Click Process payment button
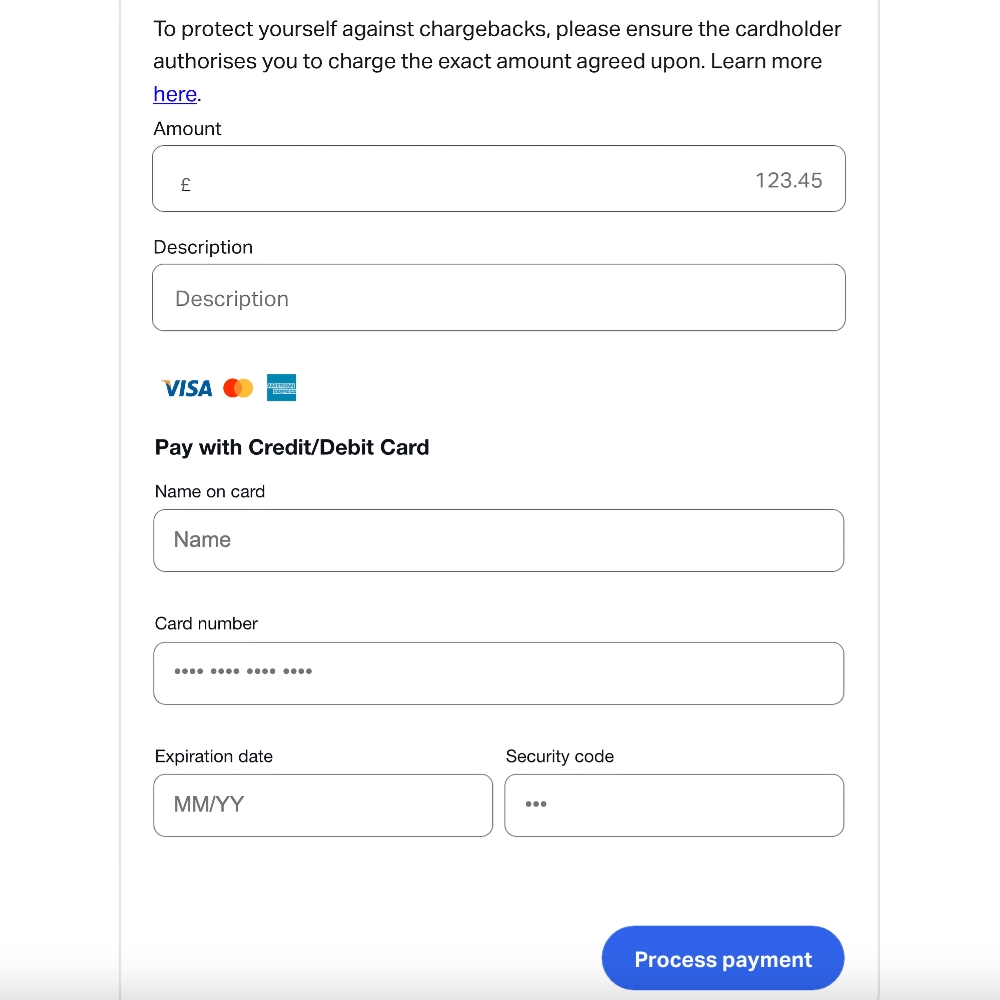 723,959
